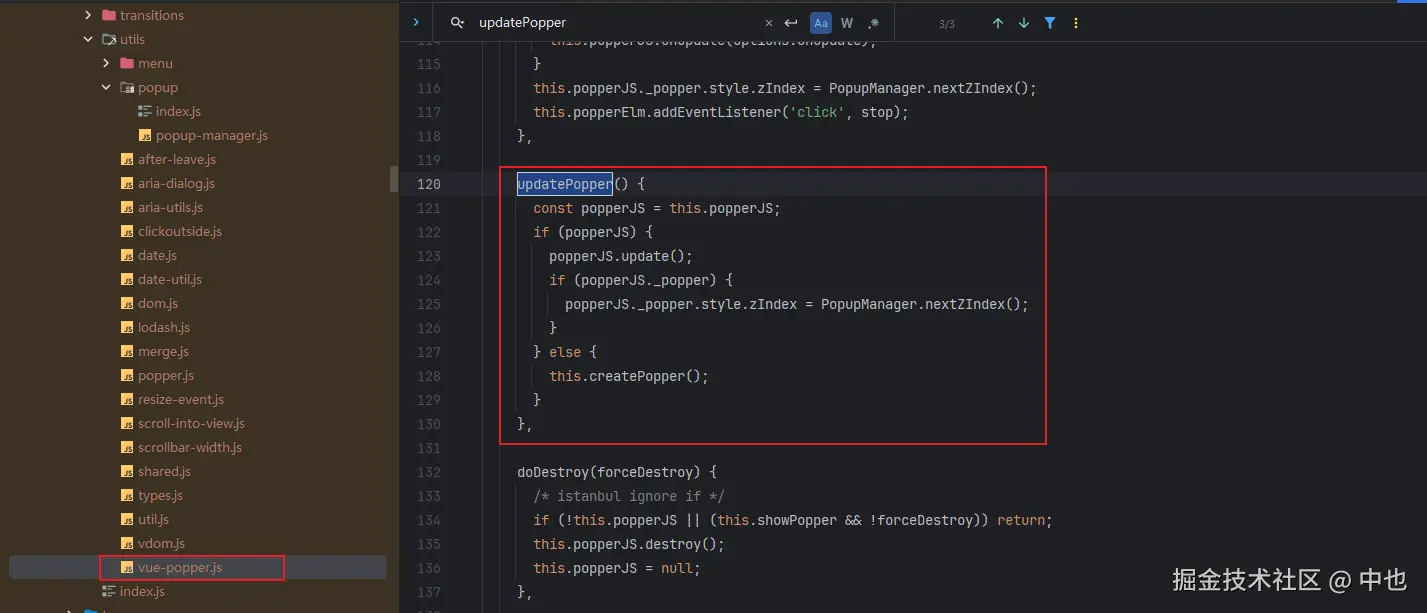Image resolution: width=1427 pixels, height=613 pixels.
Task: Select the popup folder icon
Action: (x=127, y=87)
